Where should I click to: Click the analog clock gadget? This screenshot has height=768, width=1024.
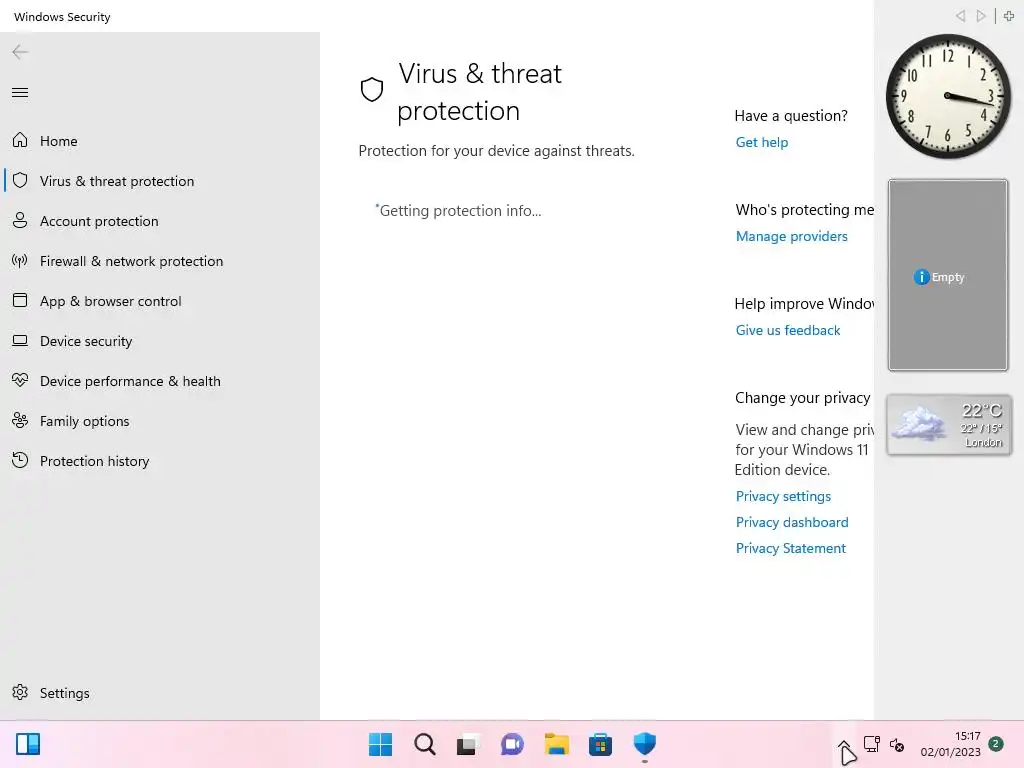coord(948,96)
